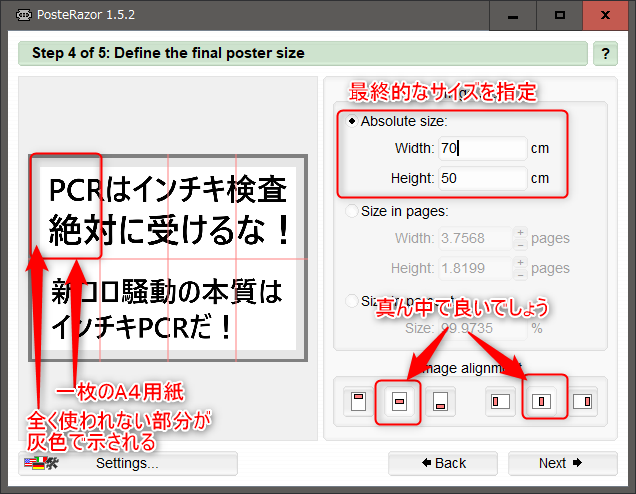636x494 pixels.
Task: Select left horizontal image alignment
Action: pyautogui.click(x=501, y=401)
